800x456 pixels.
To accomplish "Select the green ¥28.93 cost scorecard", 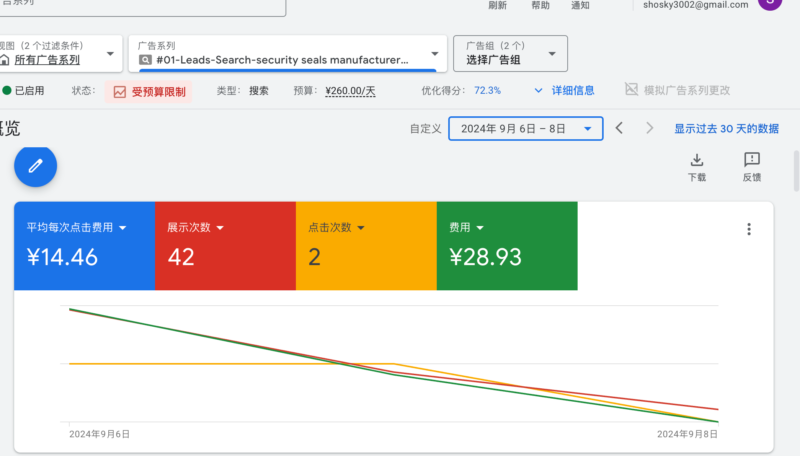I will coord(507,246).
